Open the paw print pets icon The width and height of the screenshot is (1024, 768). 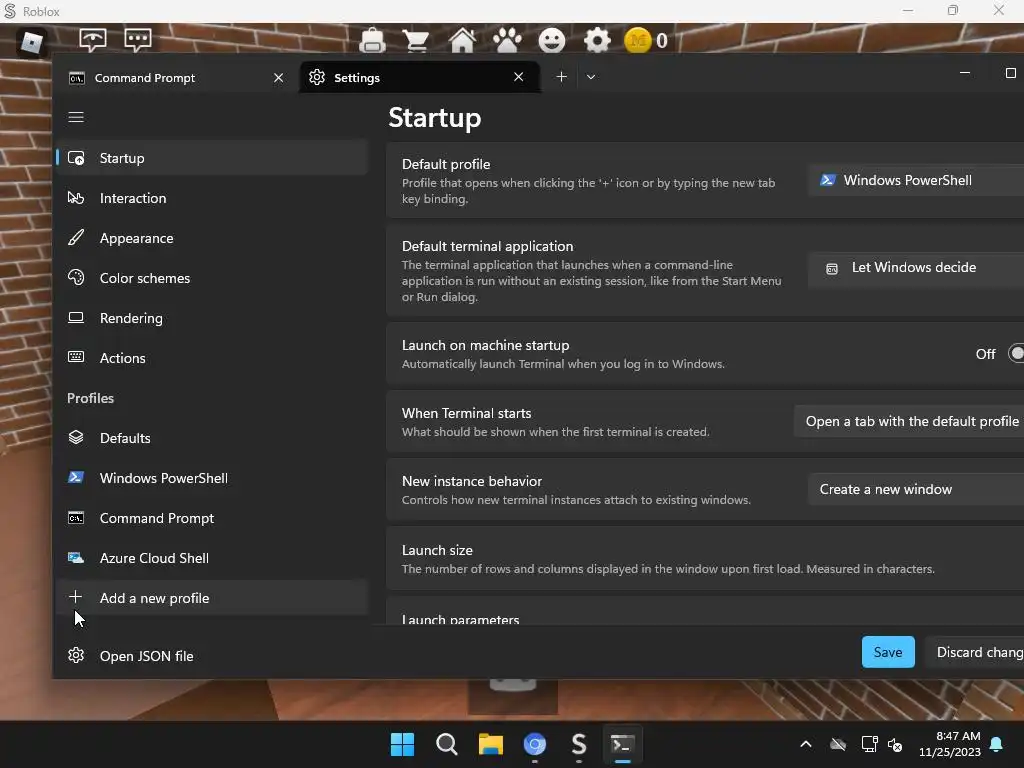tap(507, 40)
